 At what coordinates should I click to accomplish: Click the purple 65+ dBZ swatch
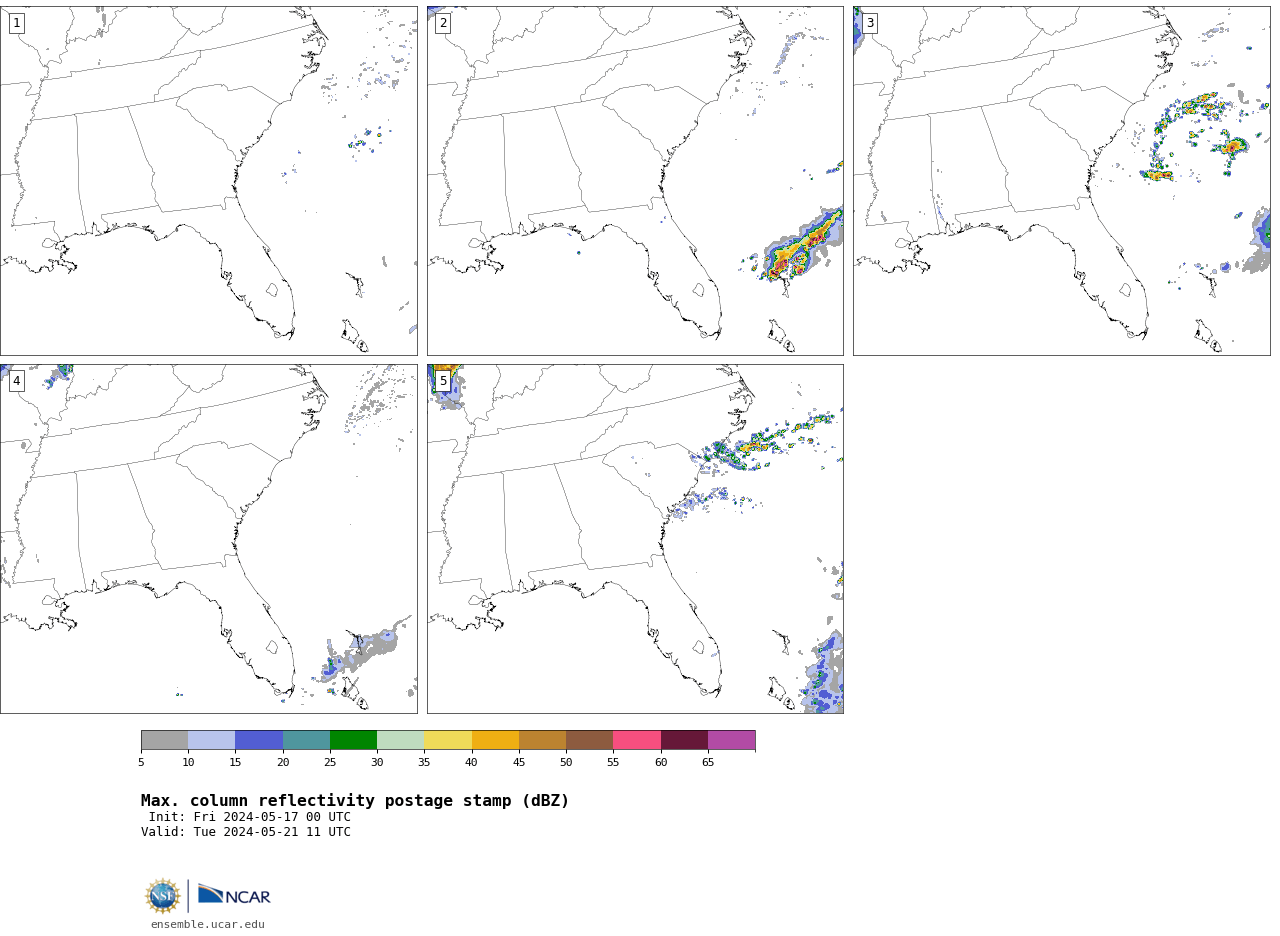tap(731, 740)
